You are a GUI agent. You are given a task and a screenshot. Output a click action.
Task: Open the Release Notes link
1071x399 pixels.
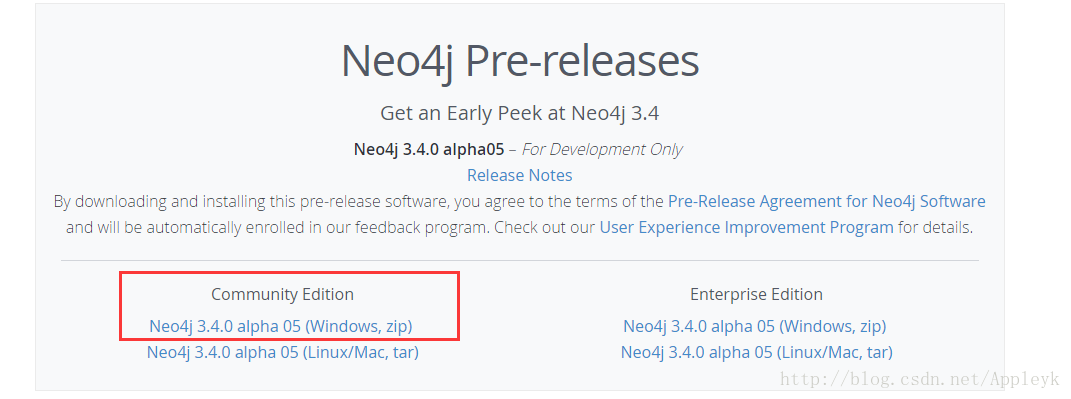click(519, 176)
